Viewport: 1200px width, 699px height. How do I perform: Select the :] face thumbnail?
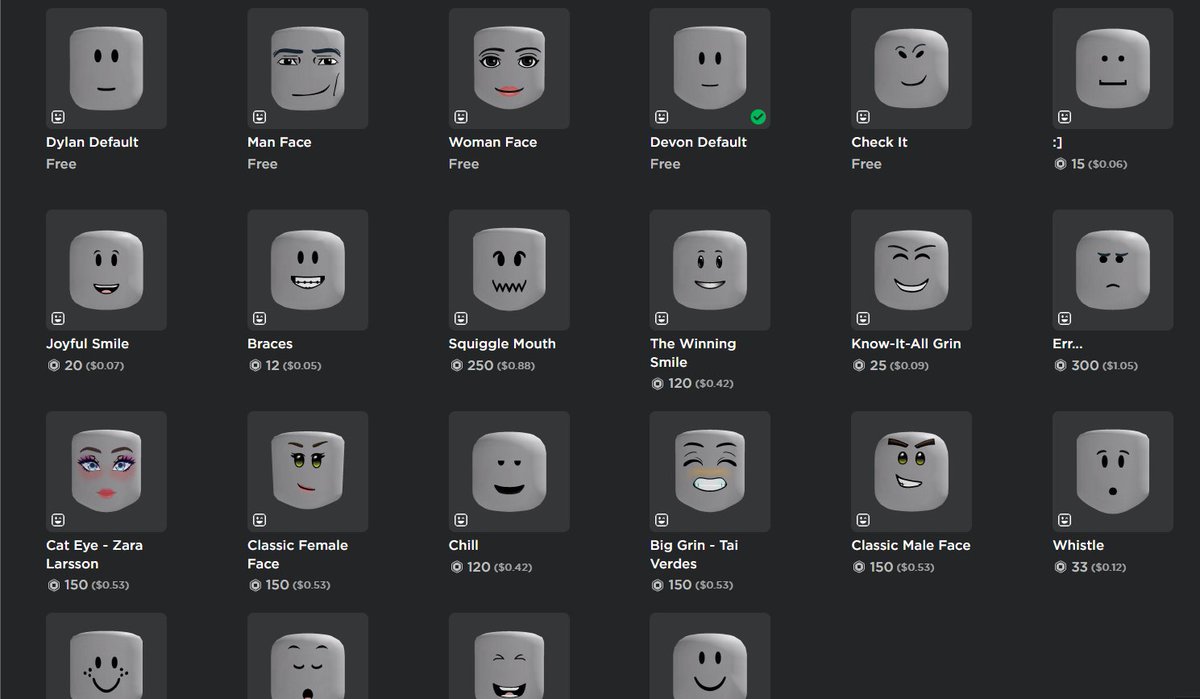[x=1113, y=69]
